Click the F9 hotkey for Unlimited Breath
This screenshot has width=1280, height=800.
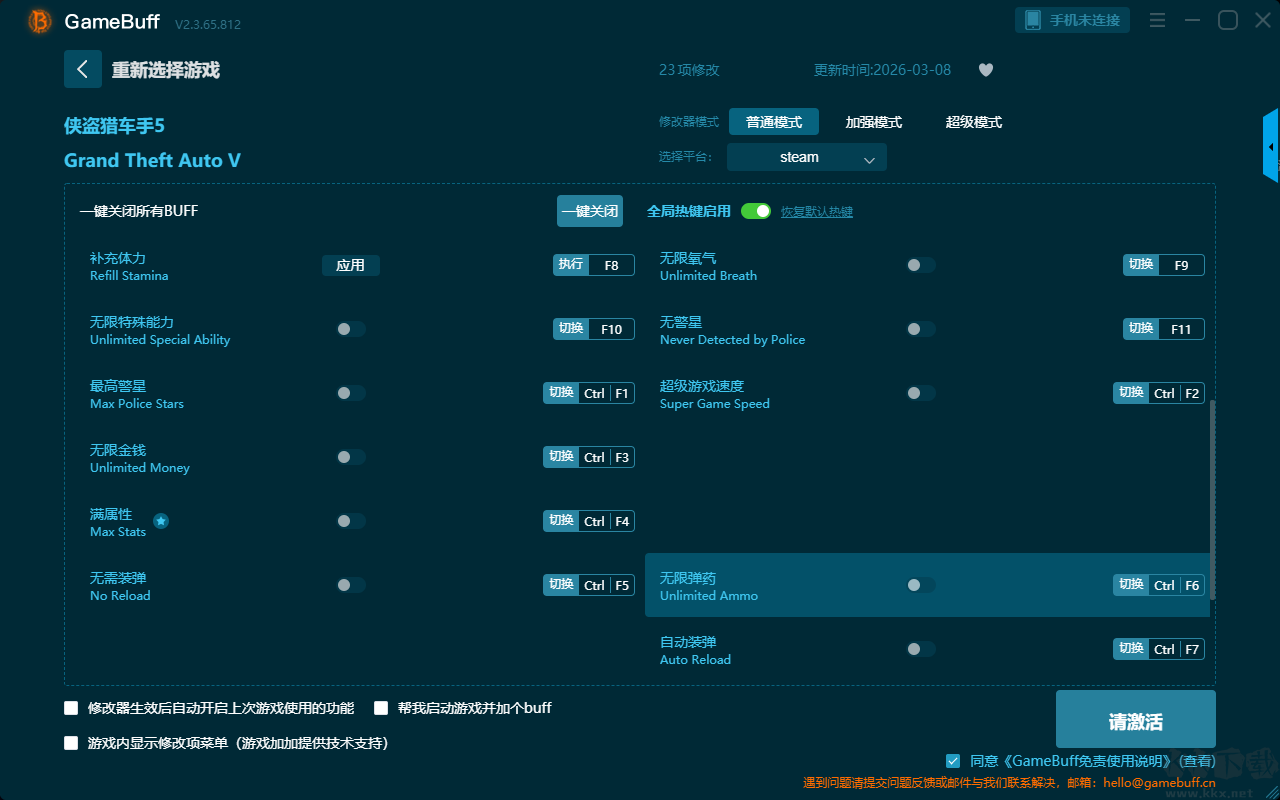click(1164, 265)
